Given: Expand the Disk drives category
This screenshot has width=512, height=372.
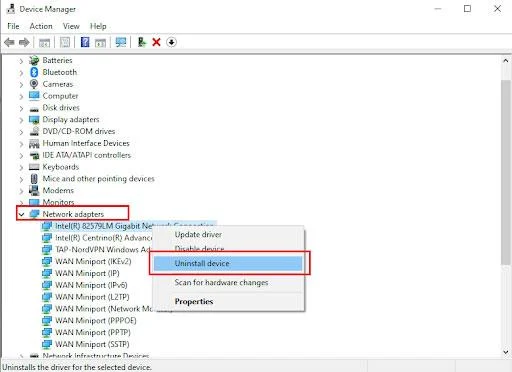Looking at the screenshot, I should [21, 109].
